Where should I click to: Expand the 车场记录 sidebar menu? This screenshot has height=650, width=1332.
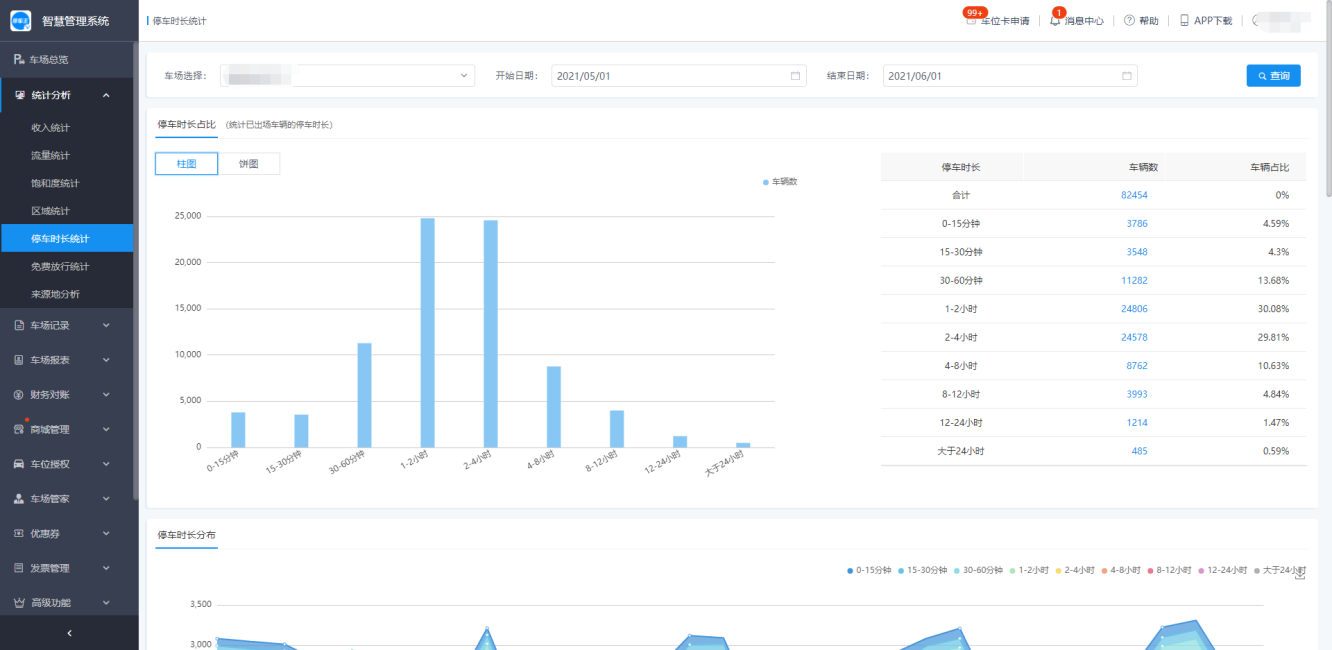[68, 325]
